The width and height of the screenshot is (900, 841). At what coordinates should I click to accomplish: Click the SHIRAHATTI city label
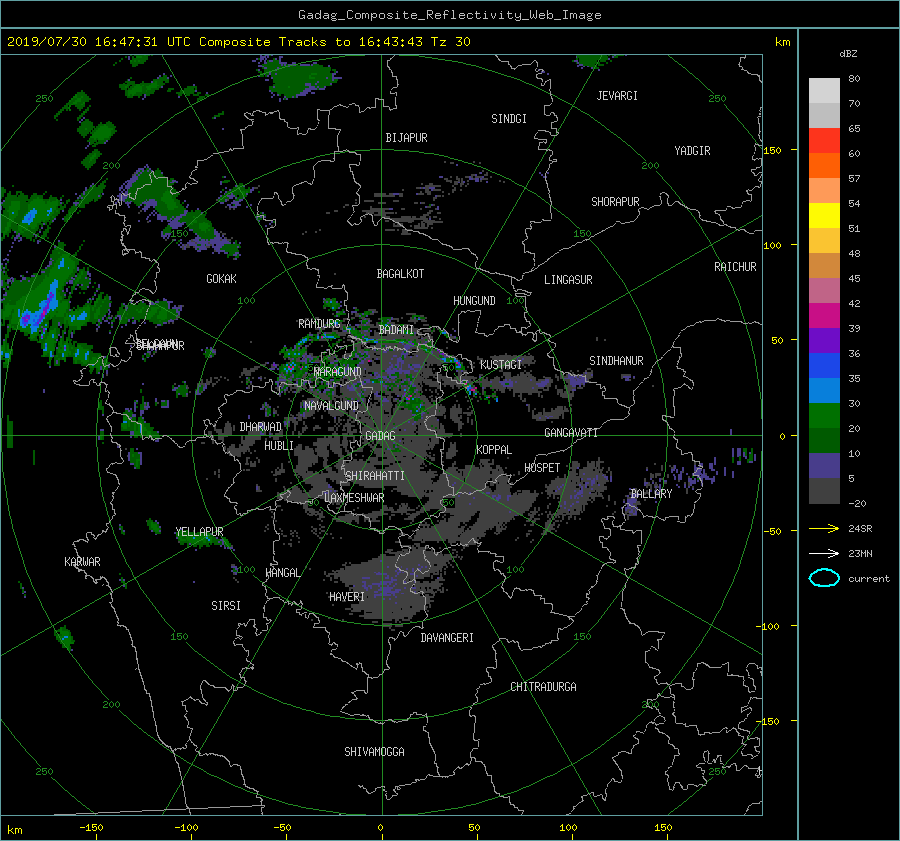[x=375, y=476]
